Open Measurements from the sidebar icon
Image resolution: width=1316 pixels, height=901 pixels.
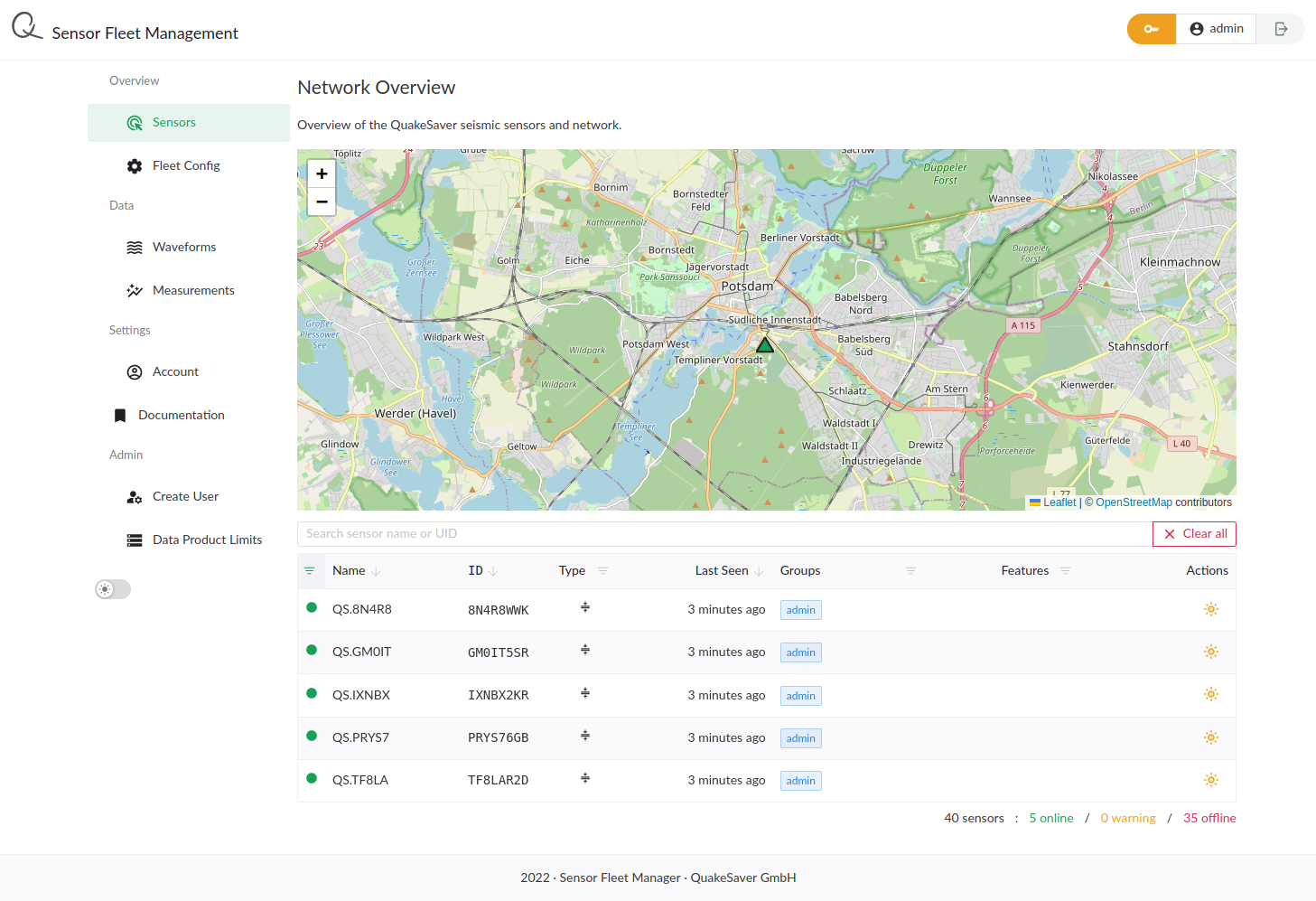point(134,289)
